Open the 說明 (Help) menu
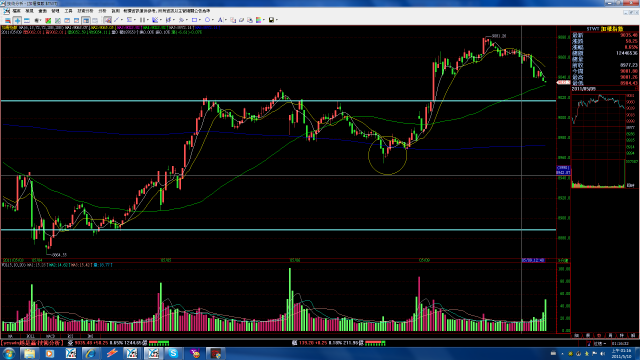The image size is (640, 360). [x=116, y=11]
